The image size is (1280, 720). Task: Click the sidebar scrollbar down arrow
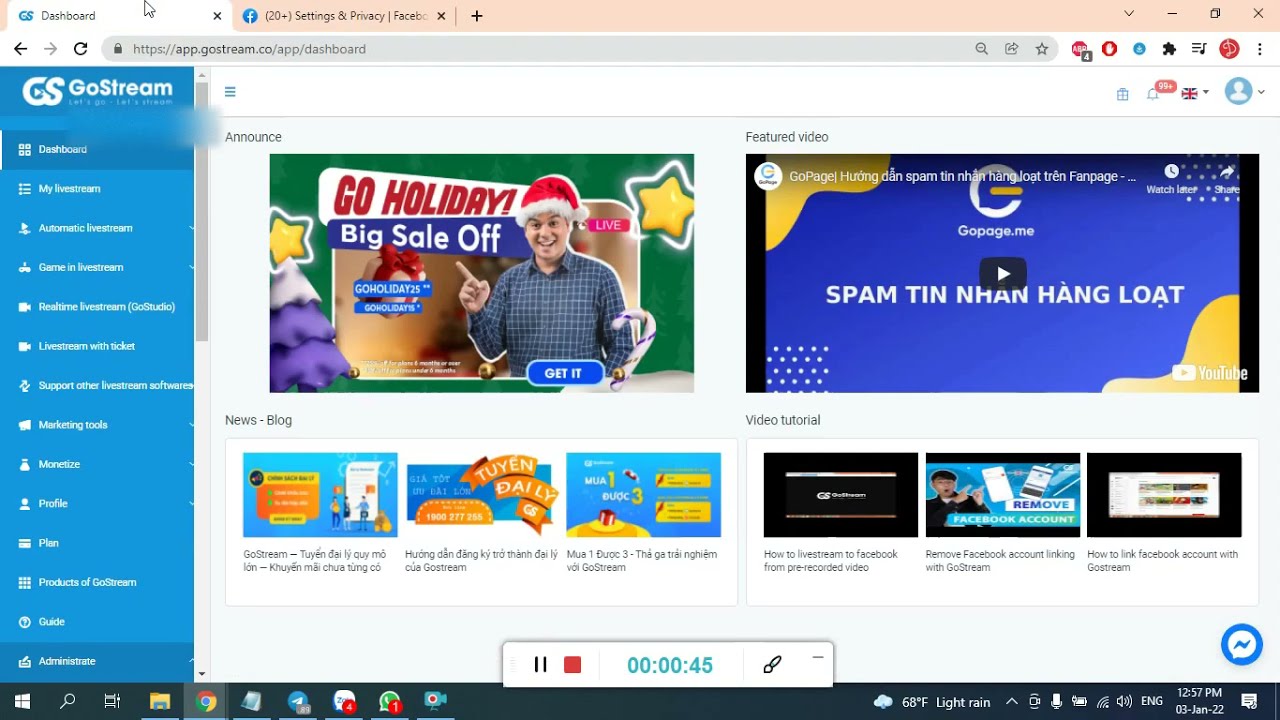pos(202,675)
